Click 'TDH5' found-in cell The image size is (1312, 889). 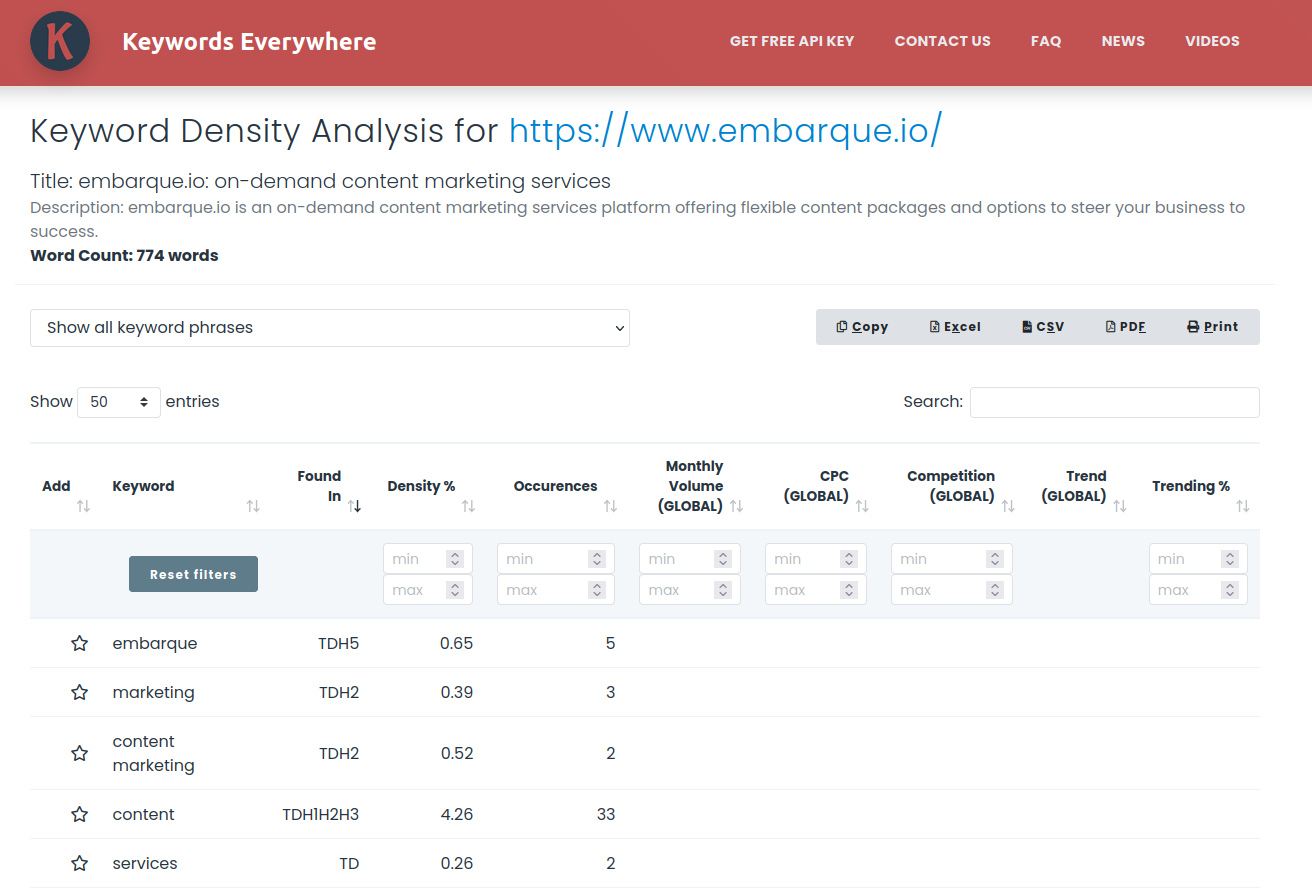(x=339, y=643)
